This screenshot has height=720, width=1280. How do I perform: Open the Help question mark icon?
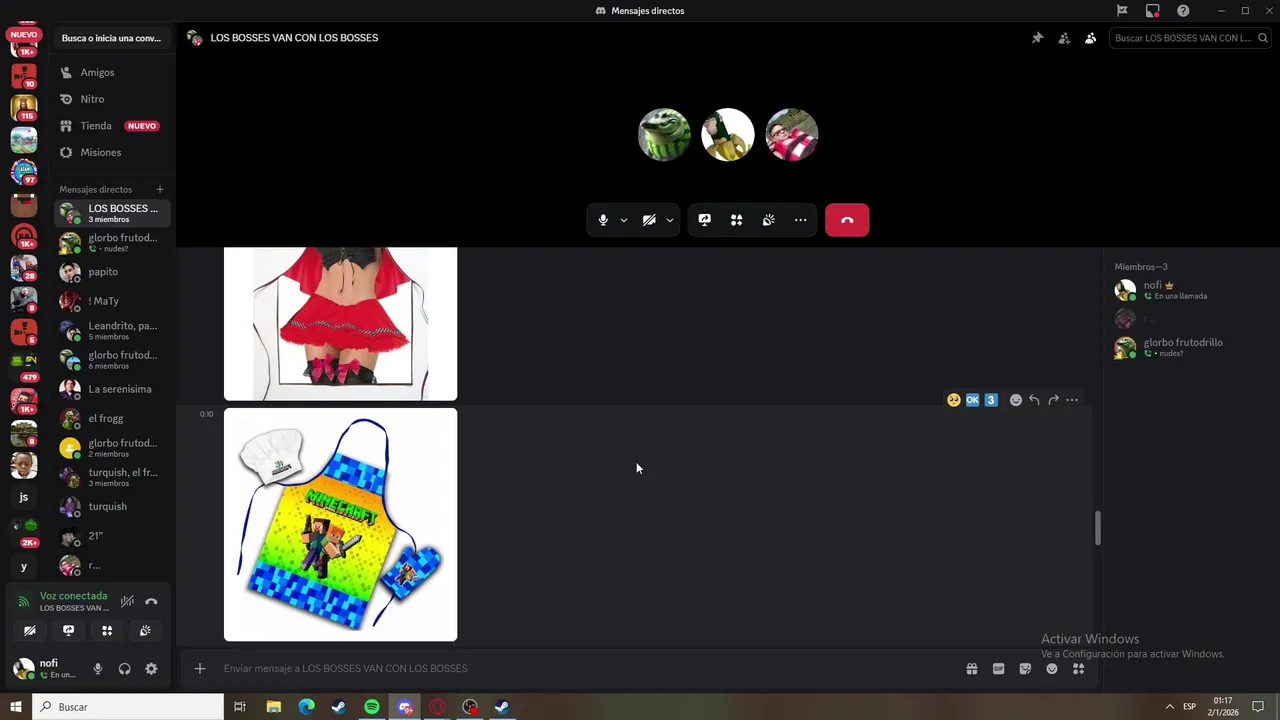[x=1183, y=11]
